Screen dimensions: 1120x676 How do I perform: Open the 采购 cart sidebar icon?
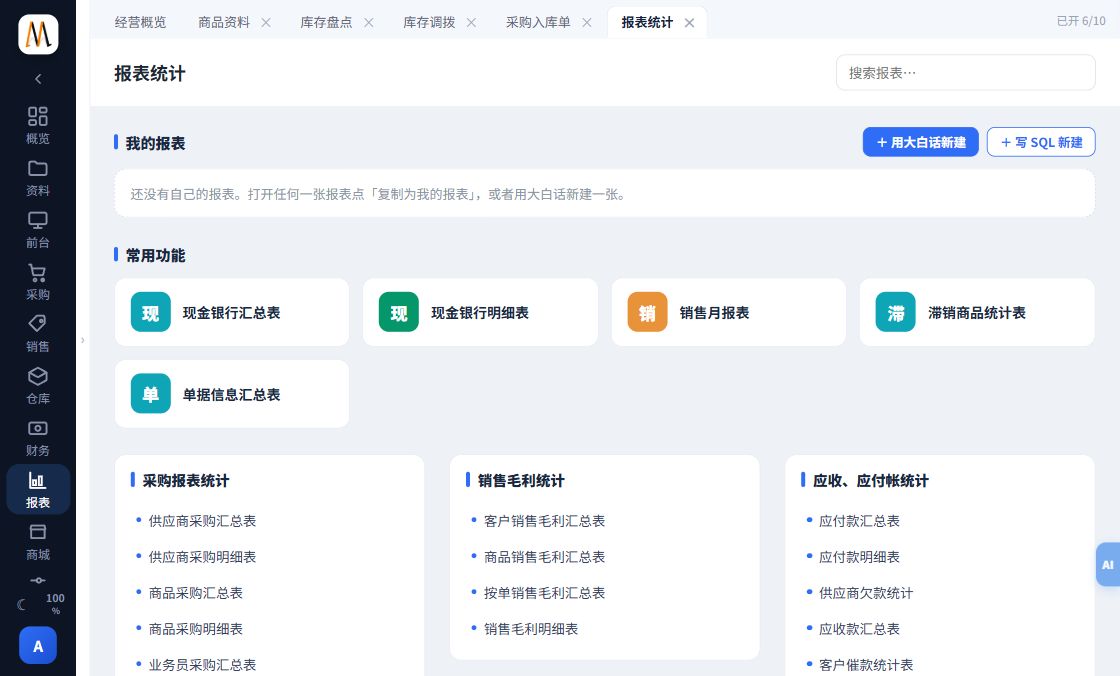click(38, 282)
